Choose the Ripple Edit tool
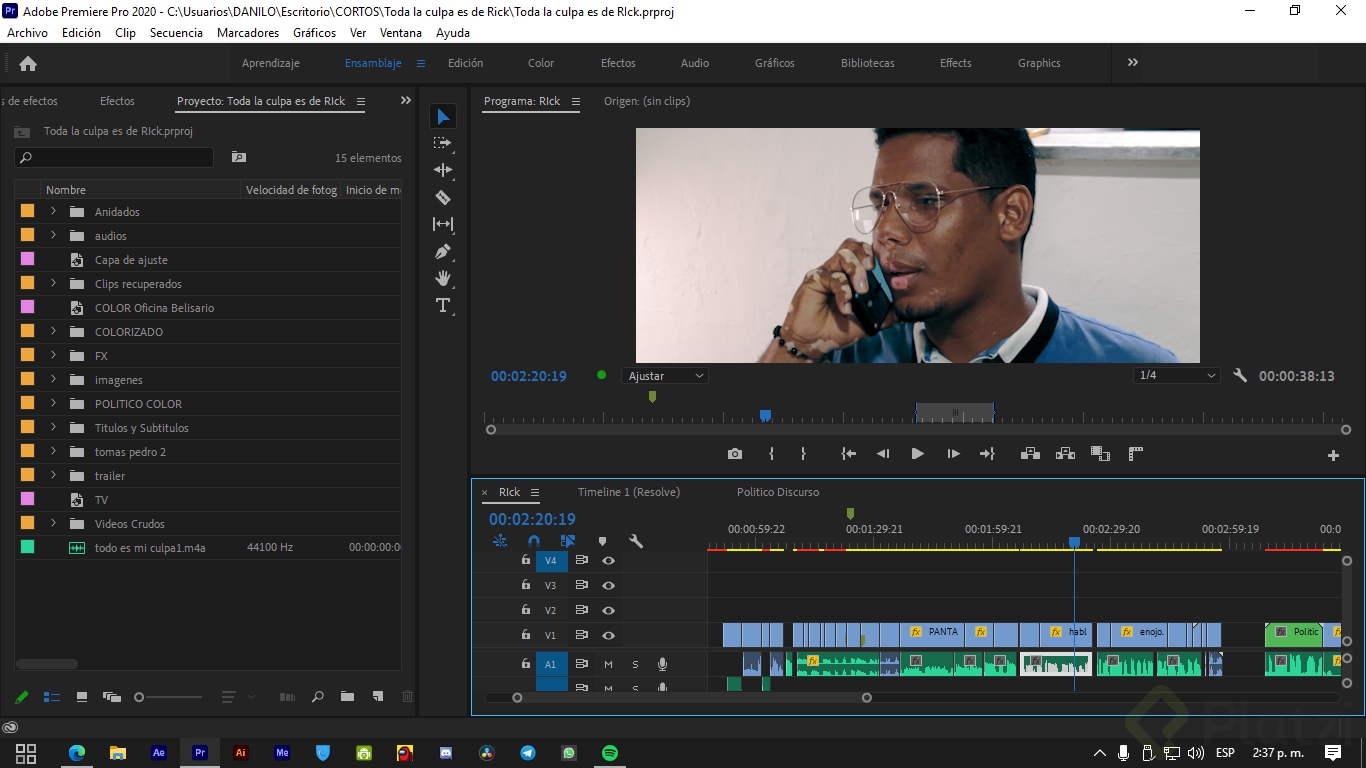The width and height of the screenshot is (1366, 768). coord(443,170)
